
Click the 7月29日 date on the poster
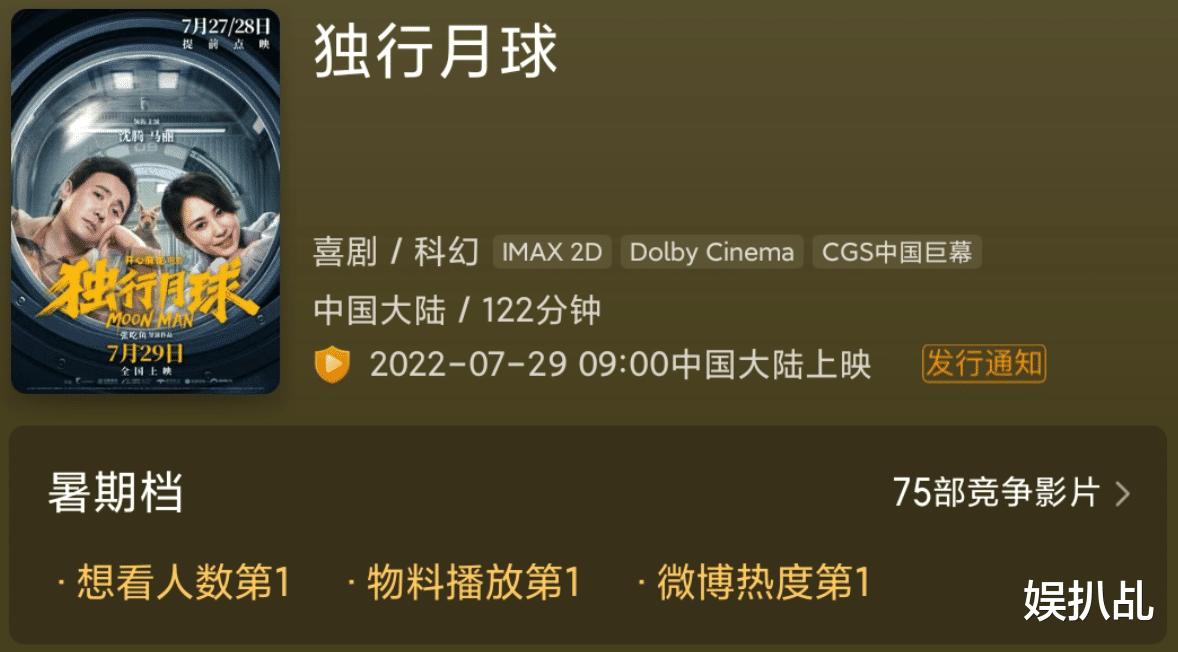[146, 351]
